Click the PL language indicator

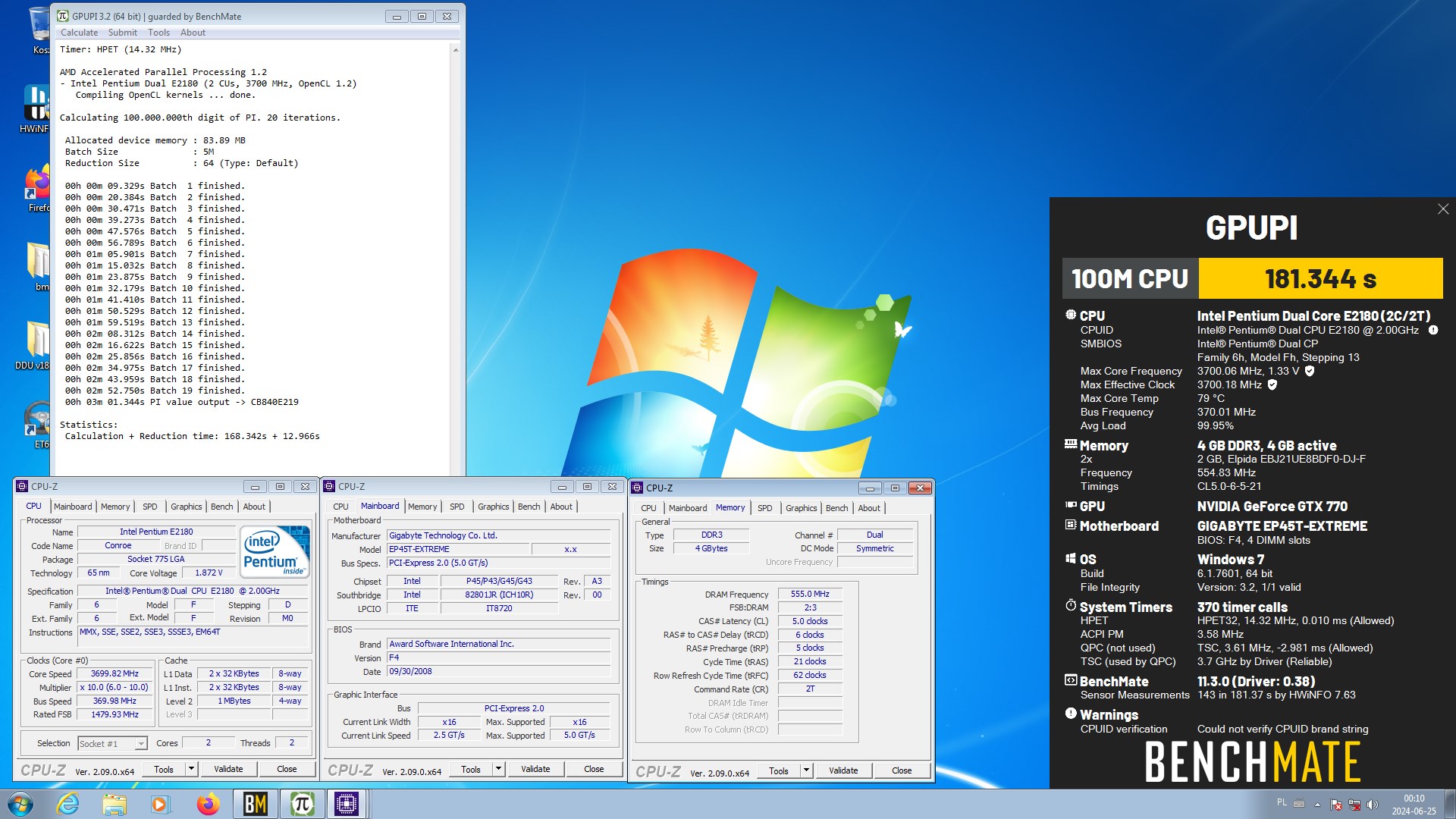point(1282,802)
